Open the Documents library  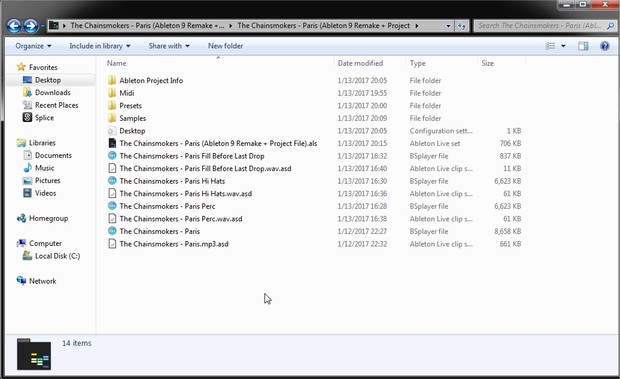coord(47,155)
